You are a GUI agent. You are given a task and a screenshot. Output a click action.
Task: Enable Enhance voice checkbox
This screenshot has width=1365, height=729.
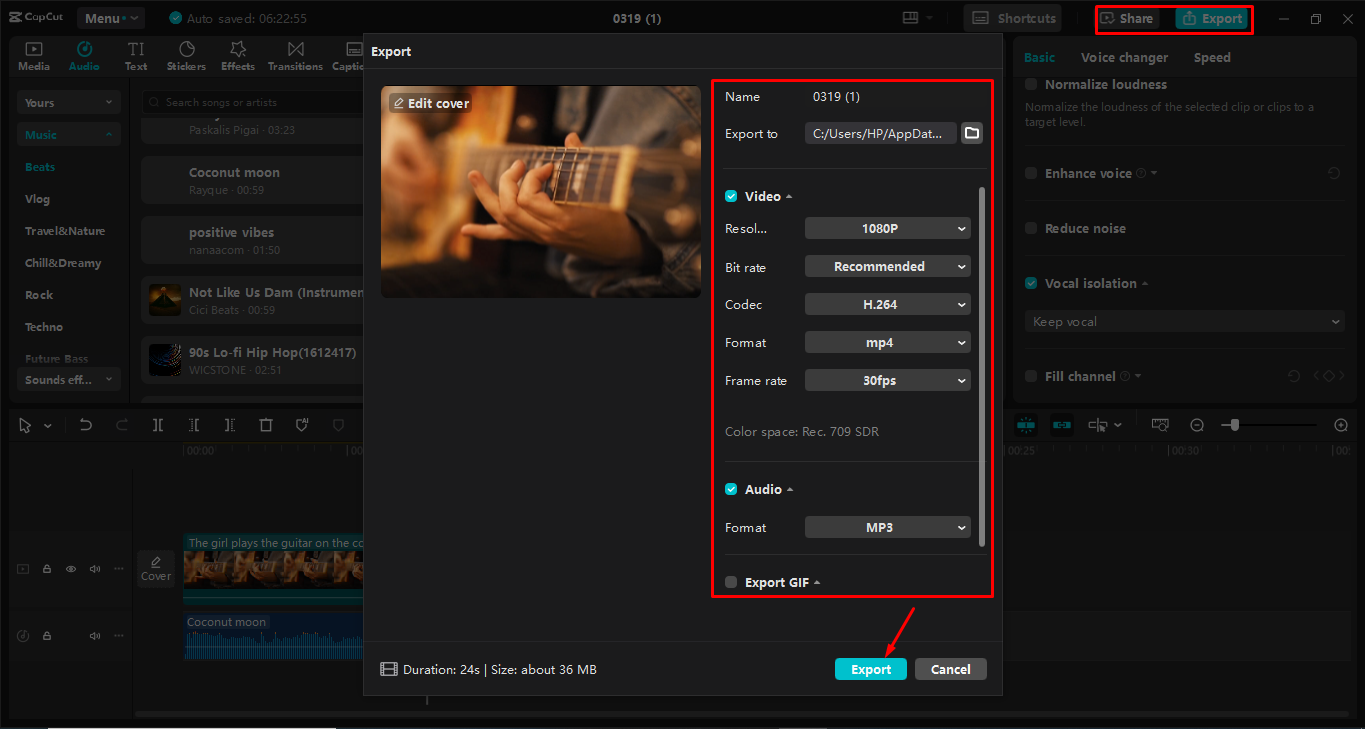(1031, 173)
